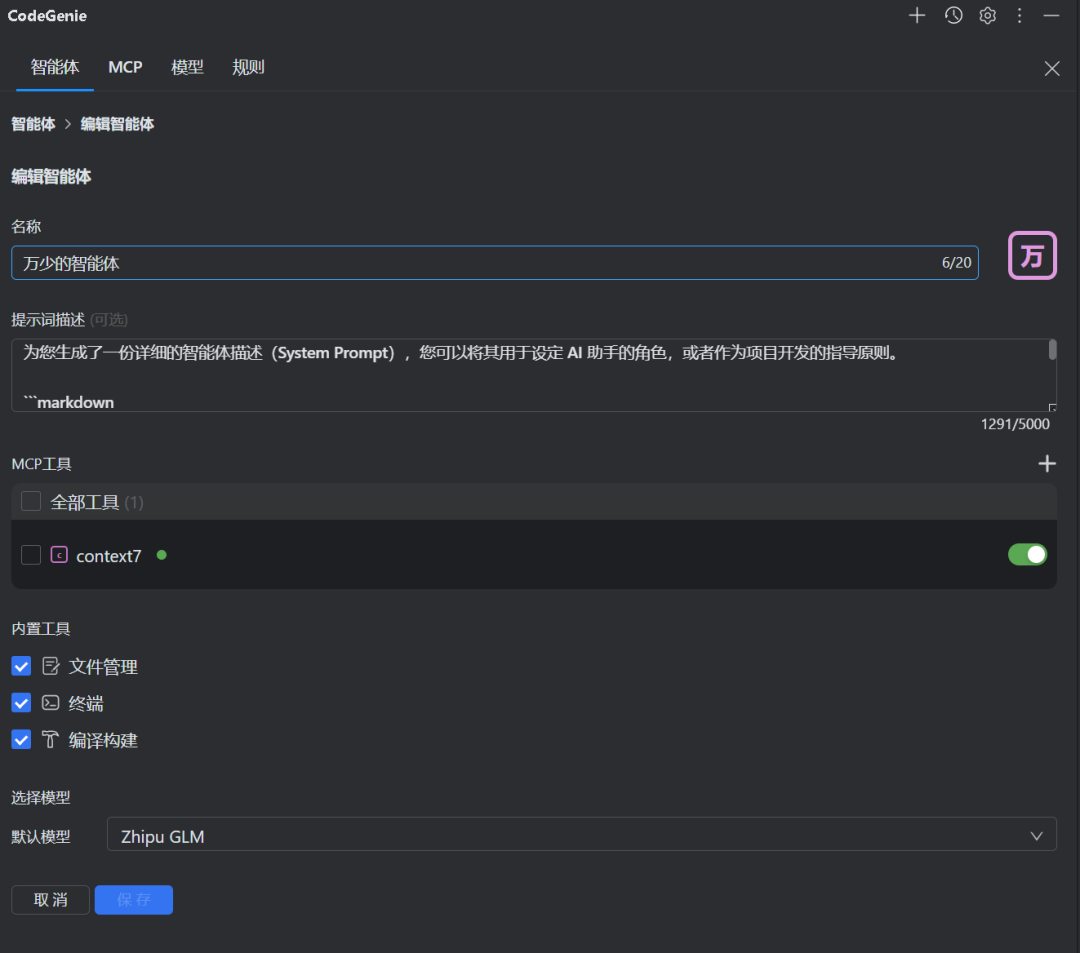Click the context7 server icon

point(59,555)
